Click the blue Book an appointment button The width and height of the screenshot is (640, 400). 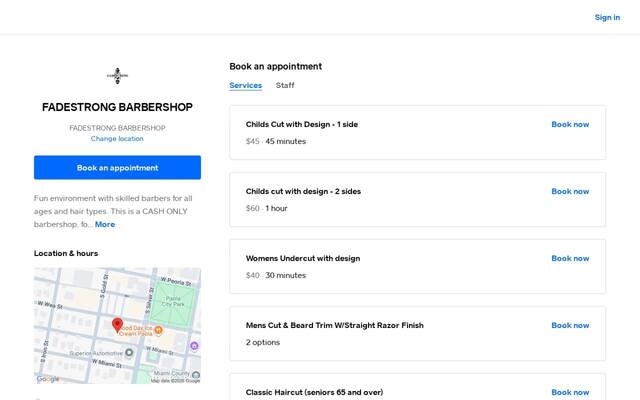point(117,167)
